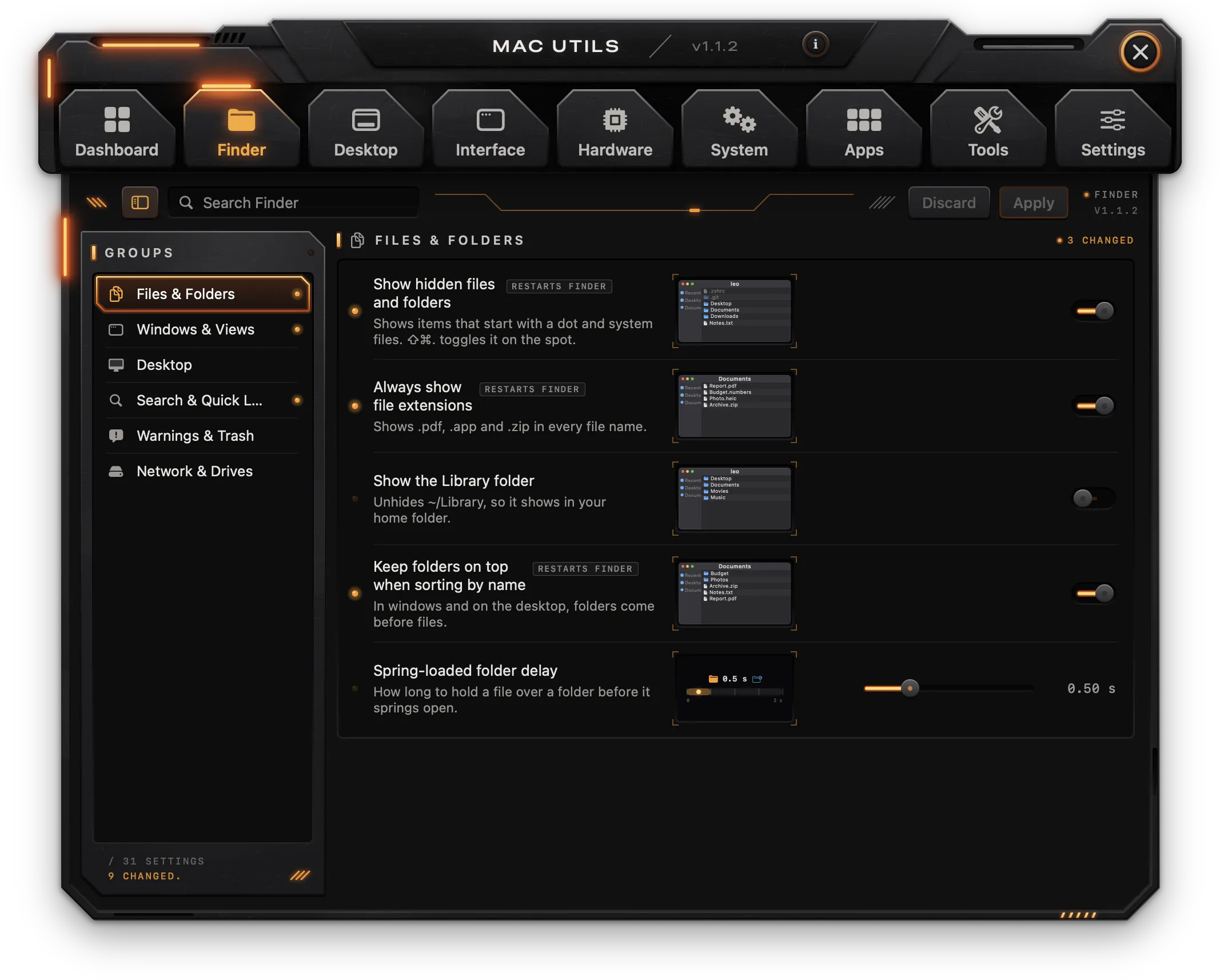
Task: Click the Settings sliders icon
Action: tap(1113, 119)
